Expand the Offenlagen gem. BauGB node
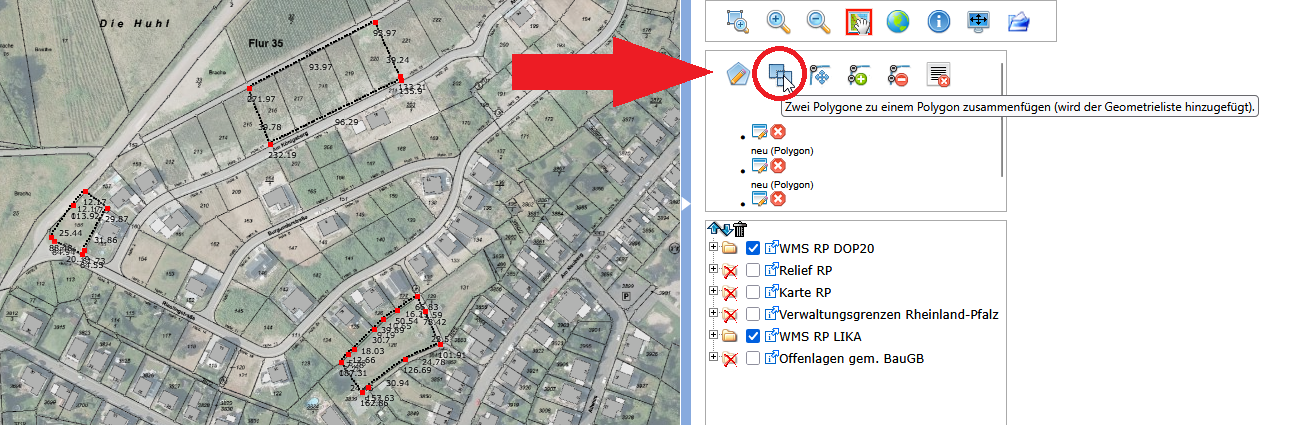The width and height of the screenshot is (1302, 425). [713, 358]
